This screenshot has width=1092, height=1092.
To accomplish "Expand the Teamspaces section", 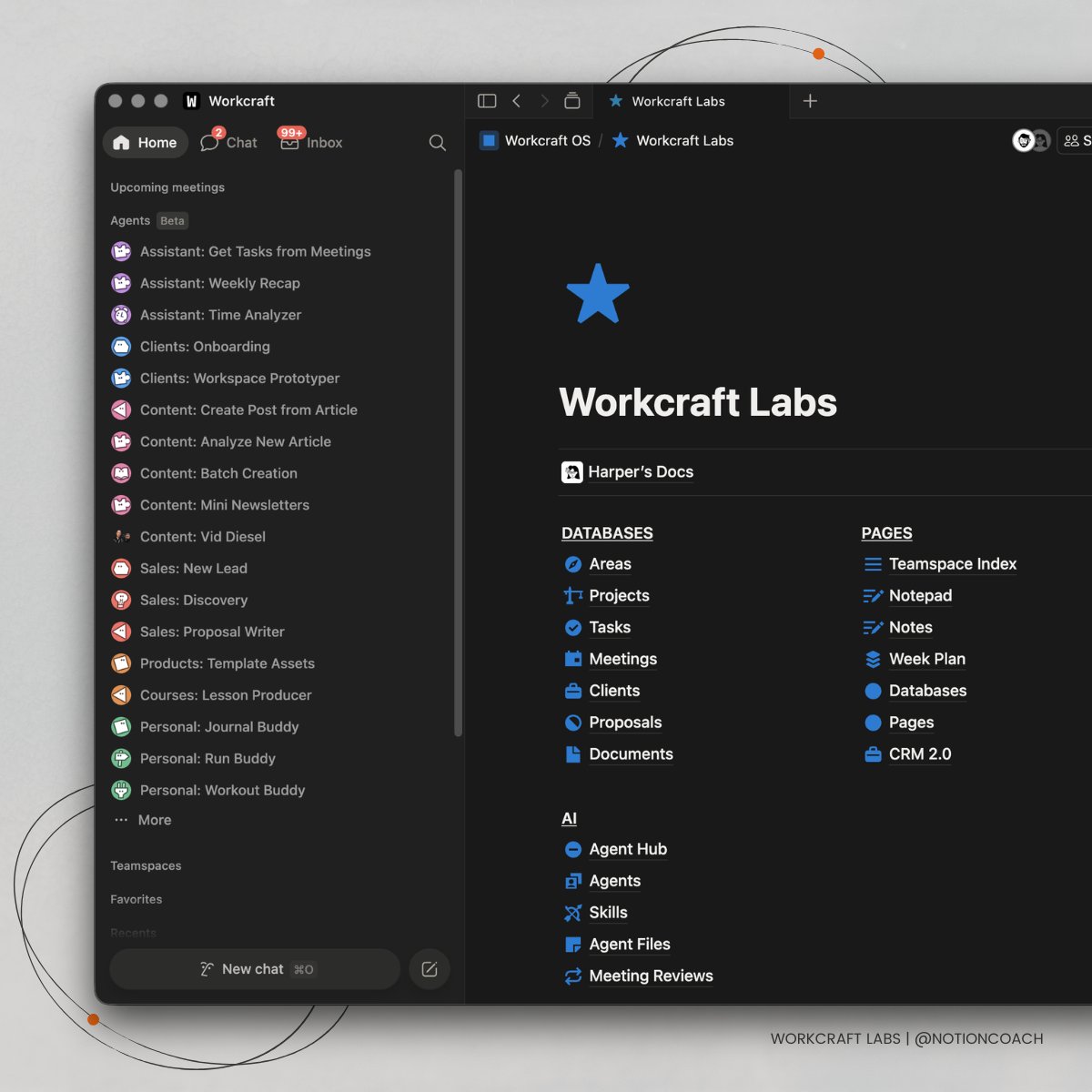I will [146, 865].
